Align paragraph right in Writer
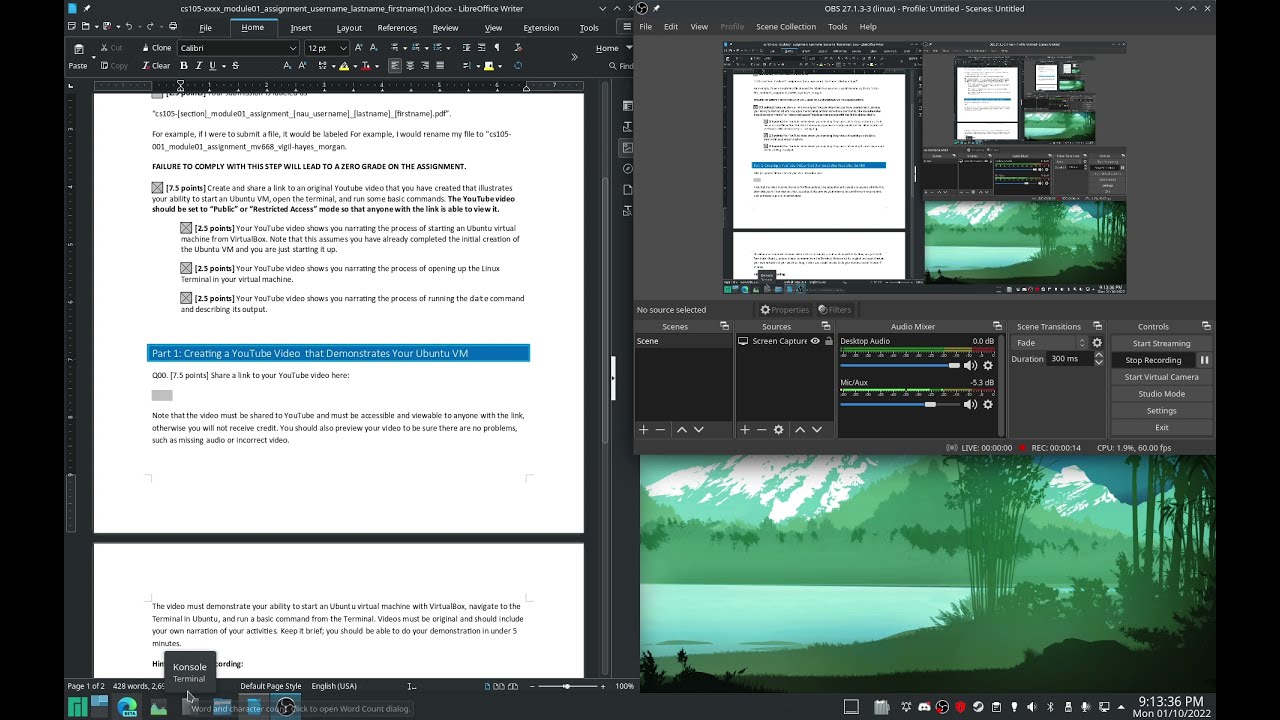 (425, 66)
